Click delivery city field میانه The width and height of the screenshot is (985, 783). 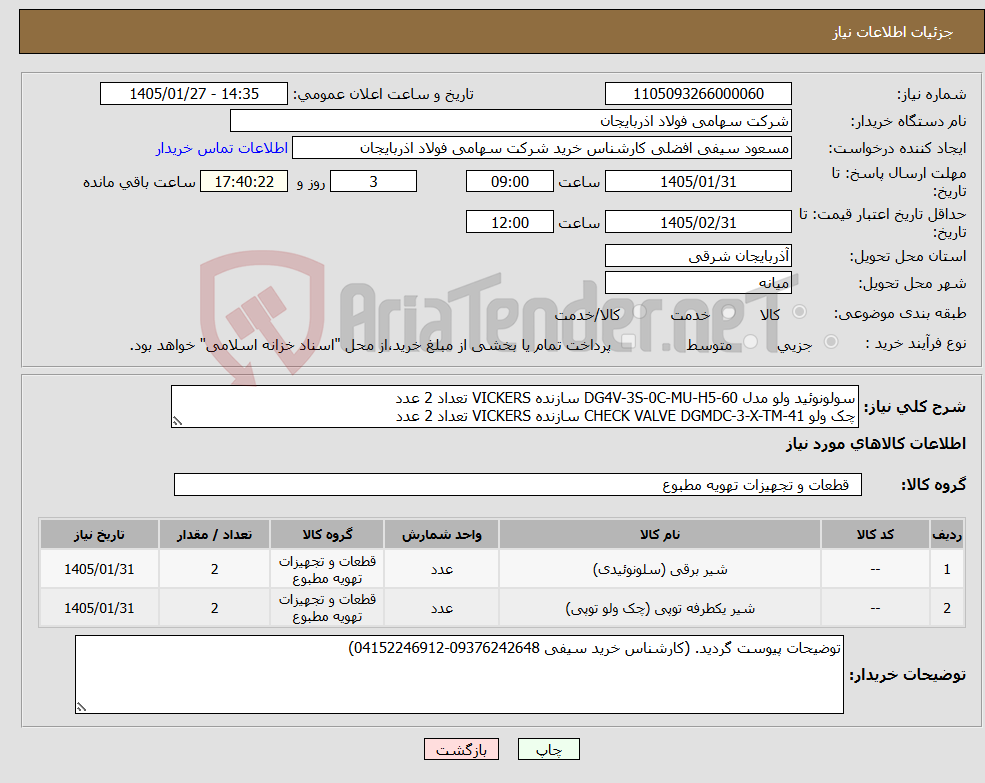[698, 283]
